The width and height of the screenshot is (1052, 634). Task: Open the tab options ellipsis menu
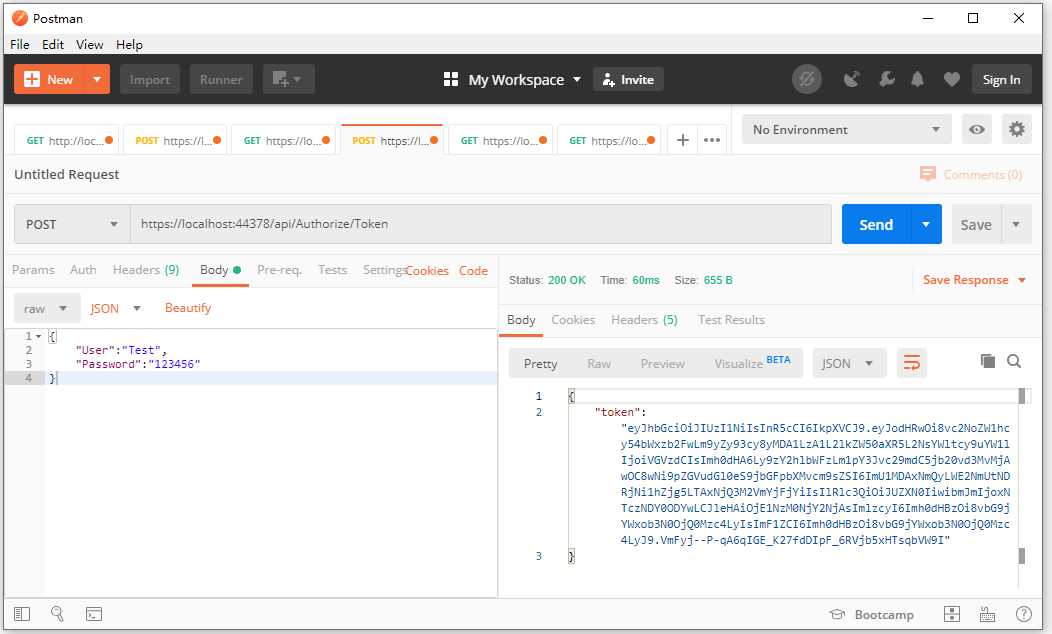point(712,140)
